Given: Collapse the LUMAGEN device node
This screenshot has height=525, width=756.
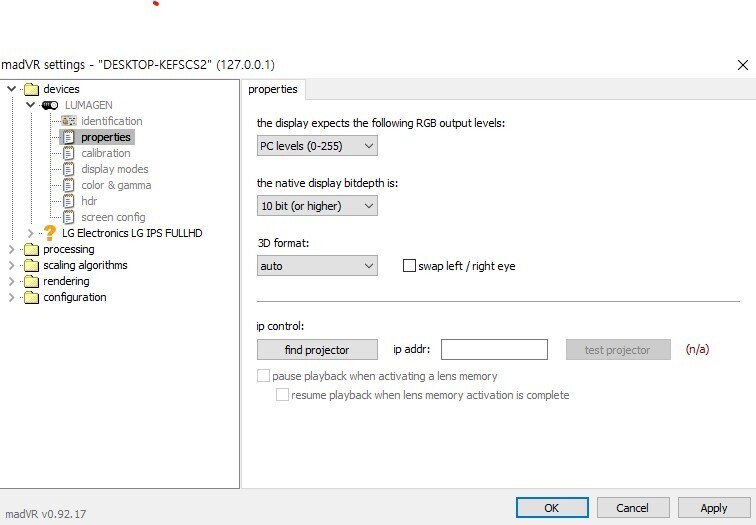Looking at the screenshot, I should point(30,105).
